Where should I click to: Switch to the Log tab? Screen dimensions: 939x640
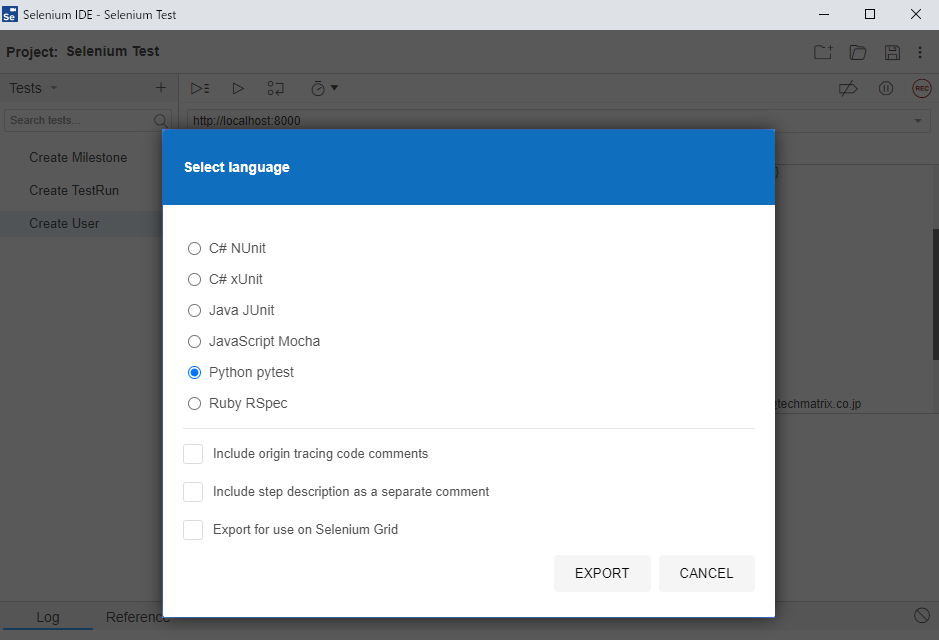coord(48,617)
